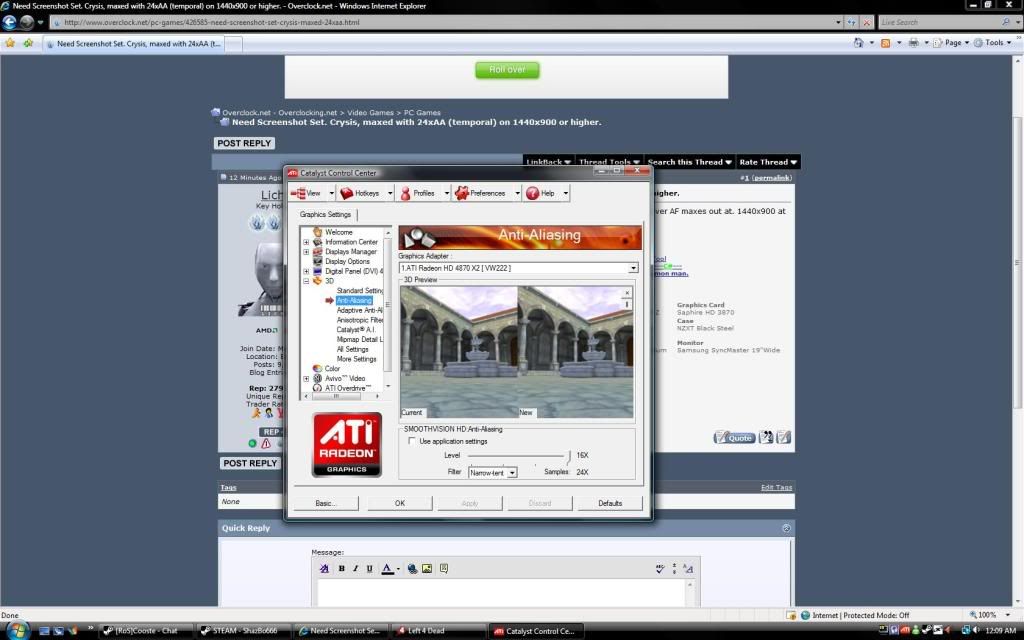Viewport: 1024px width, 640px height.
Task: Open the Hotkeys manager in Catalyst toolbar
Action: pyautogui.click(x=361, y=193)
